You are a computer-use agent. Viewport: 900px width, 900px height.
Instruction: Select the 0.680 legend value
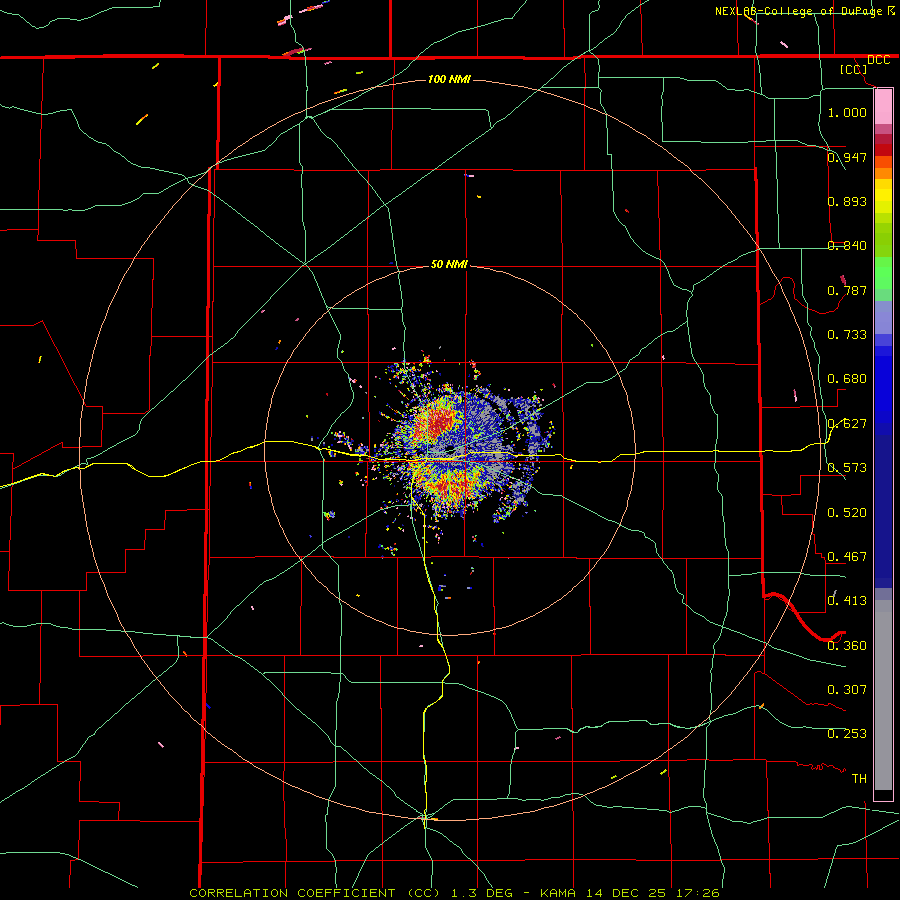847,379
